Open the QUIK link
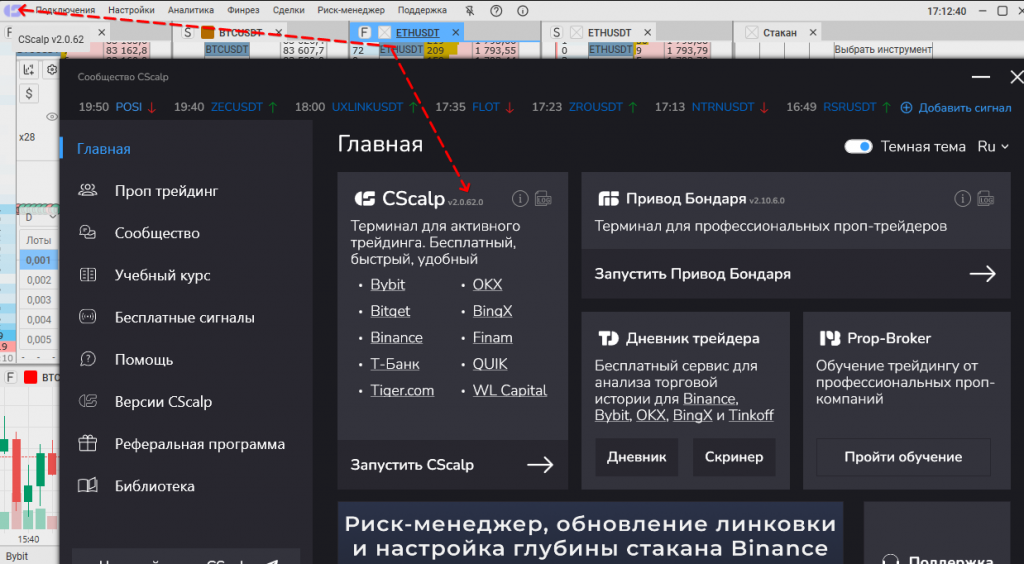1024x564 pixels. pos(490,364)
